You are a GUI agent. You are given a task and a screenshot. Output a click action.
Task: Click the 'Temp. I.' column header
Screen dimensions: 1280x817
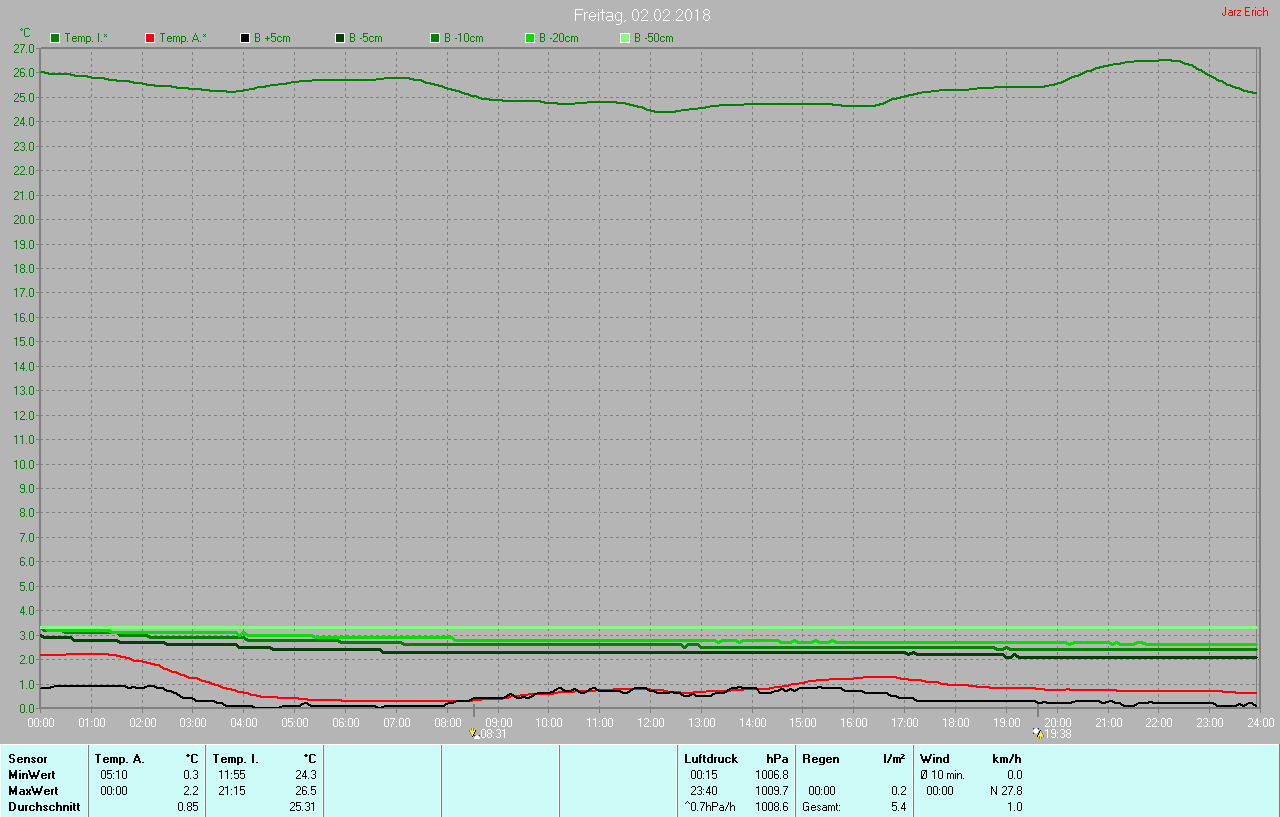point(236,759)
